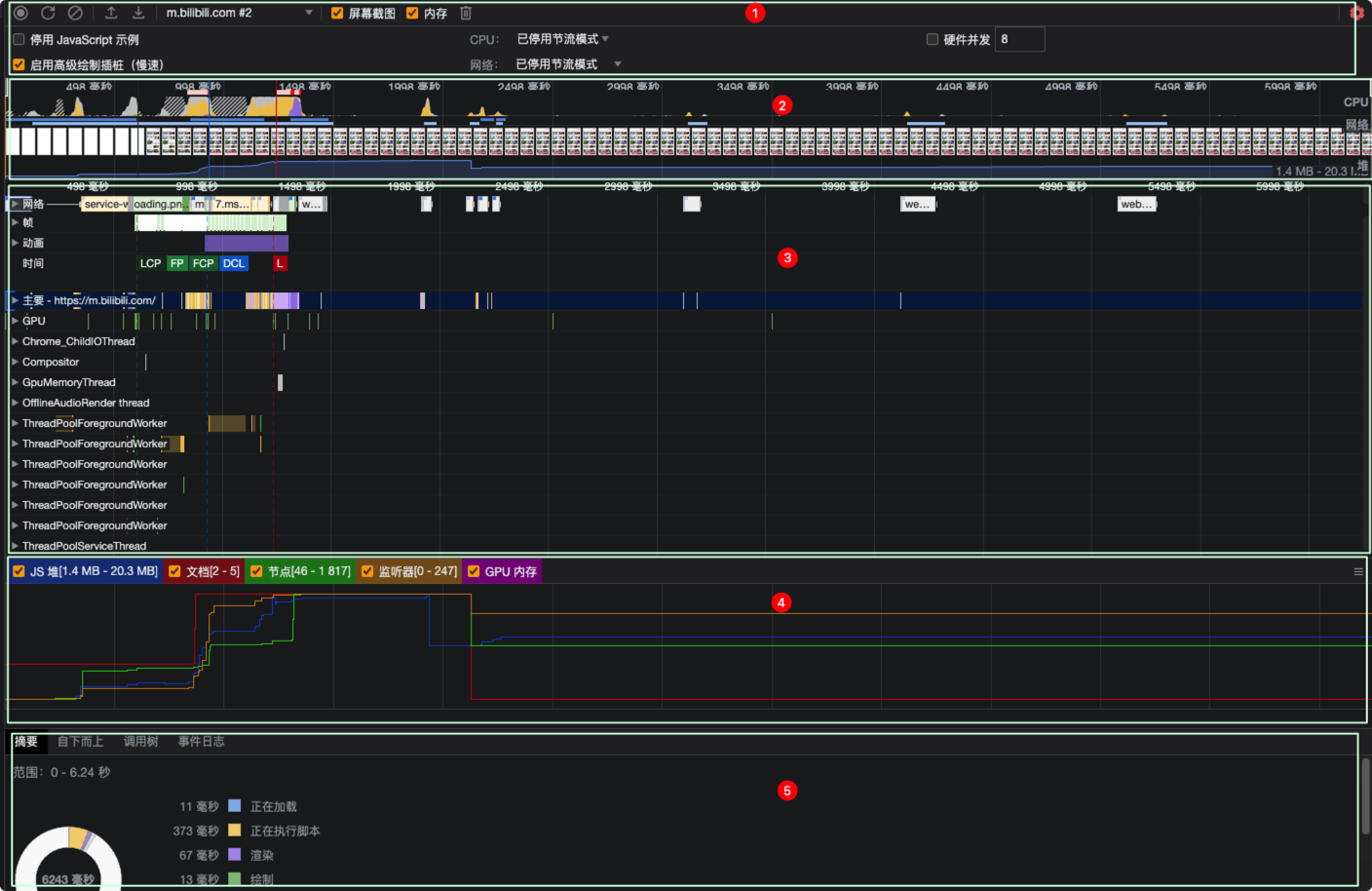1372x891 pixels.
Task: Click the 6243 毫秒 donut chart center
Action: [x=68, y=879]
